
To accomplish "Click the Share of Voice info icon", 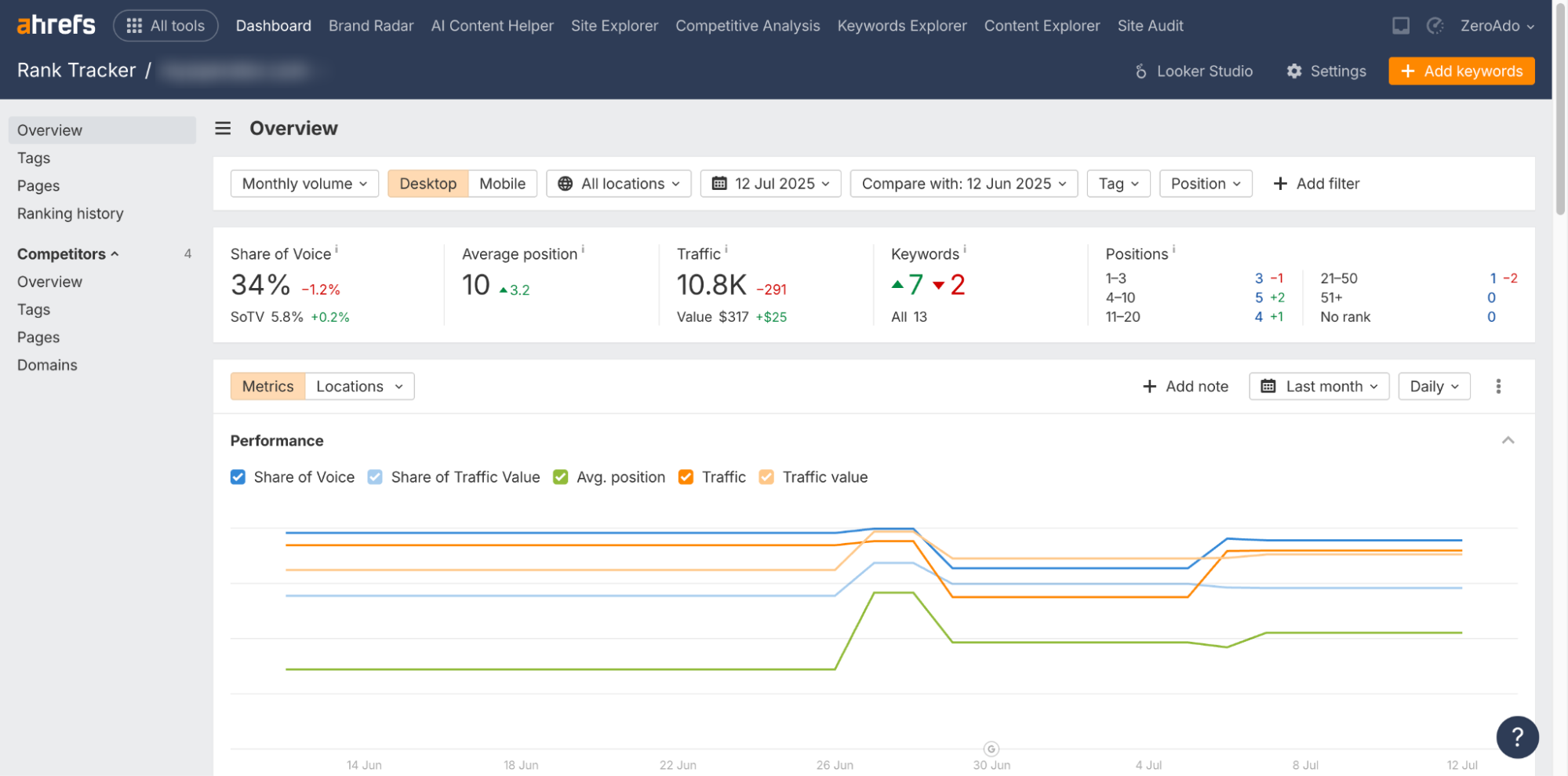I will point(337,249).
